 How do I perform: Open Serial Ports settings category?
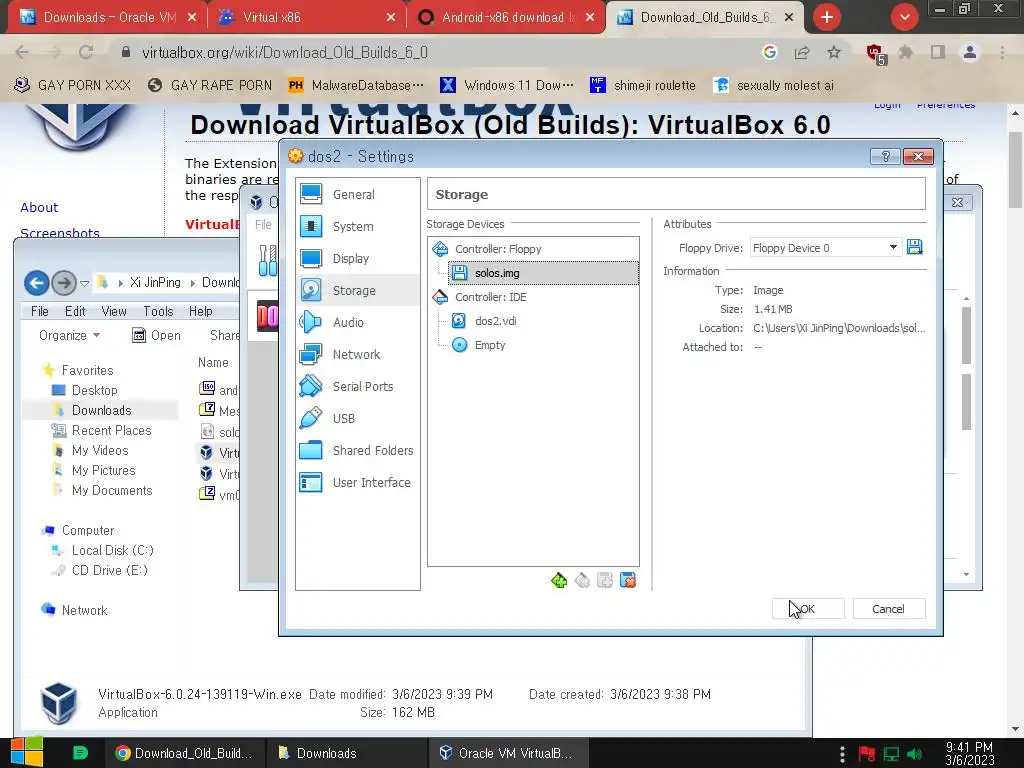pos(357,386)
